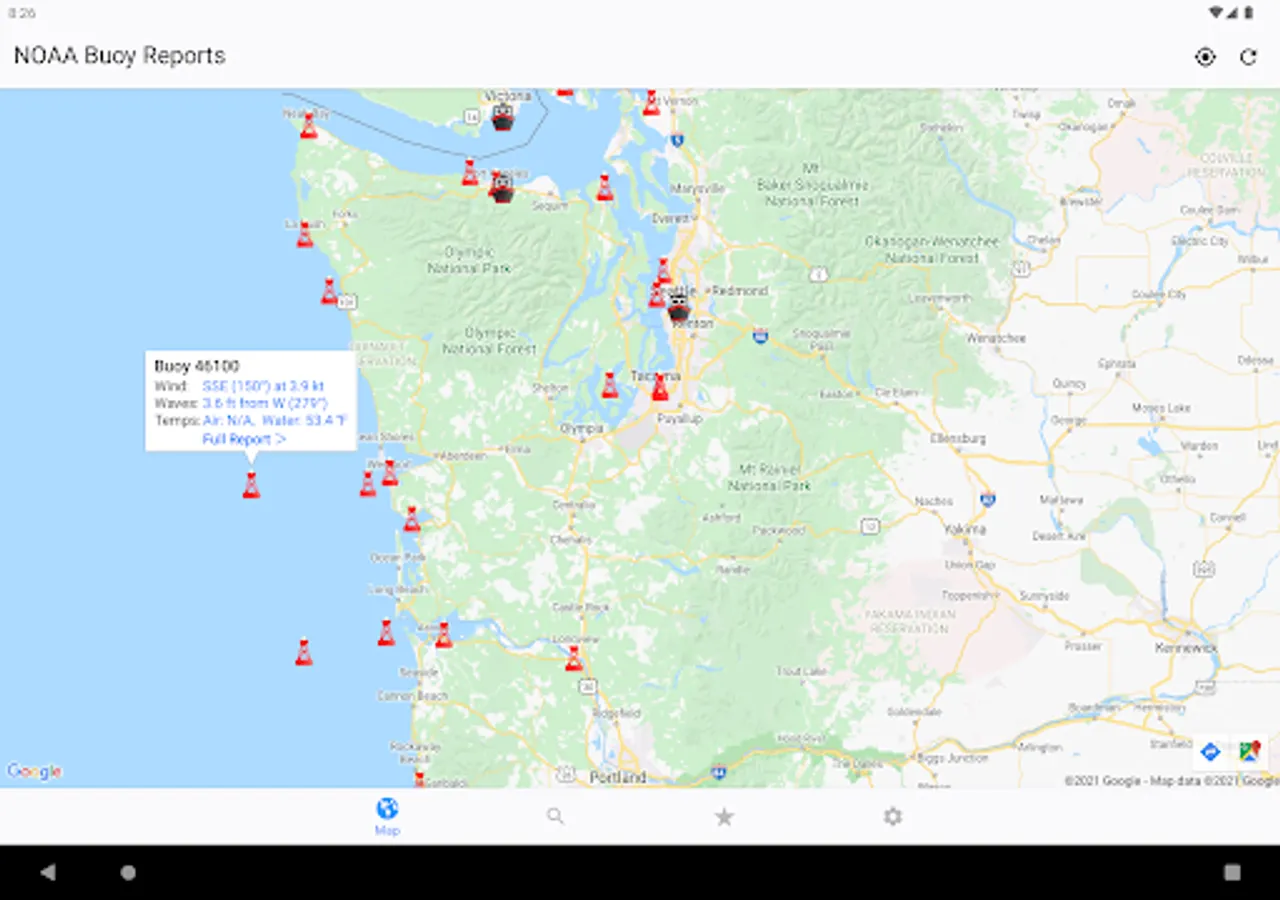Tap wind reading SSE (150°) at 3.9 kt

pos(263,386)
